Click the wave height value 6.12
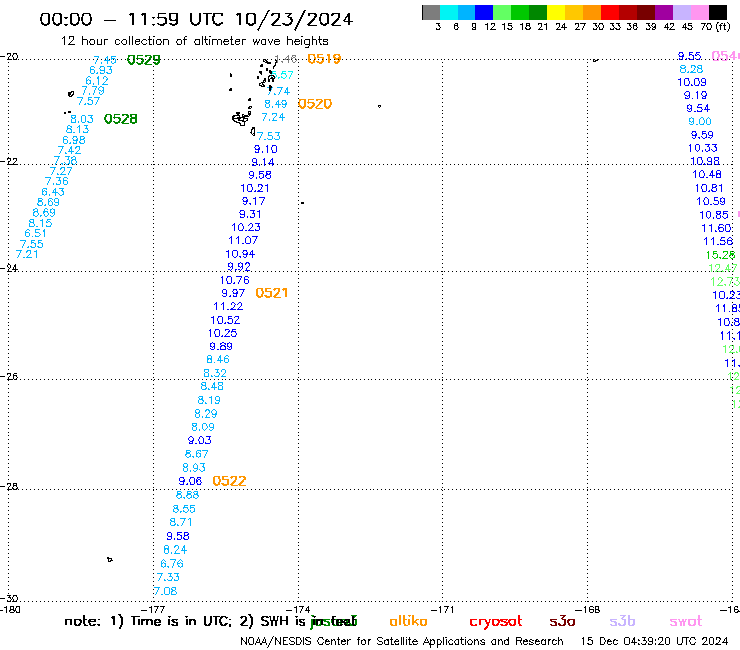This screenshot has width=740, height=650. pos(97,81)
